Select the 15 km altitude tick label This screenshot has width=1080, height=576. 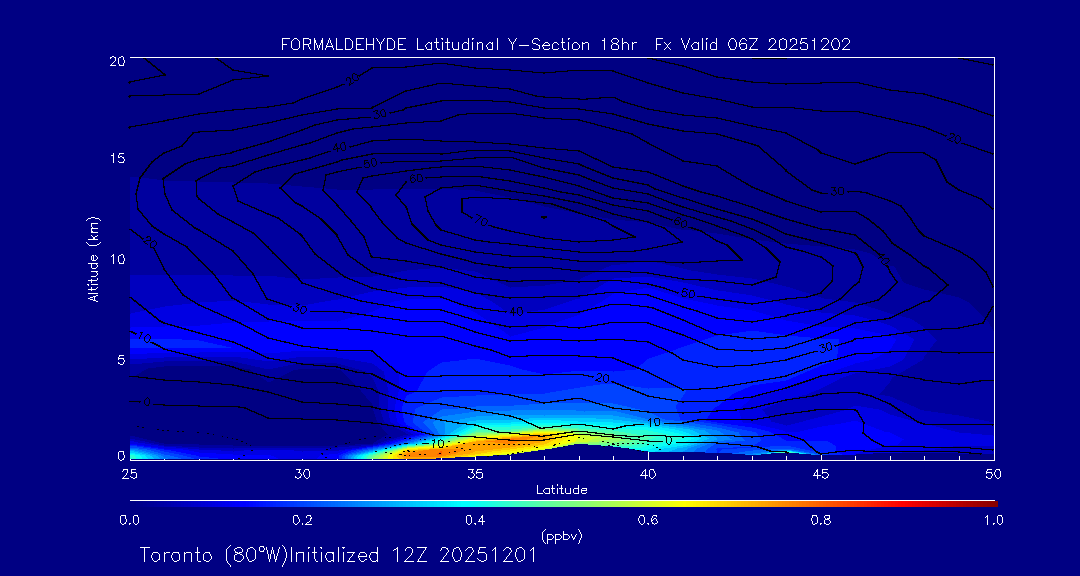115,159
